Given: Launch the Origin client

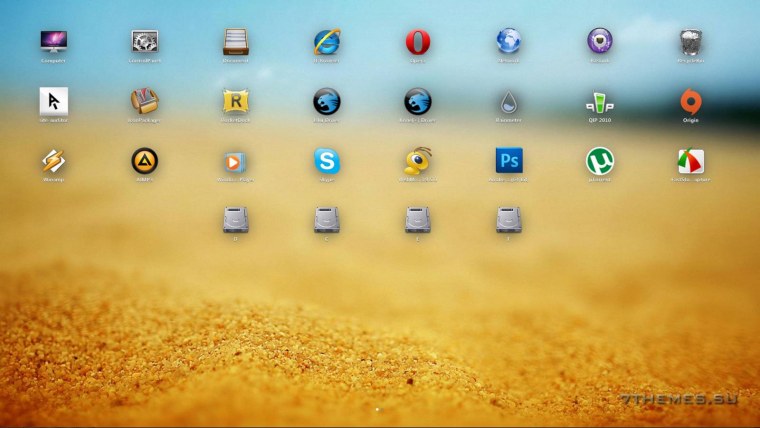Looking at the screenshot, I should (x=691, y=101).
